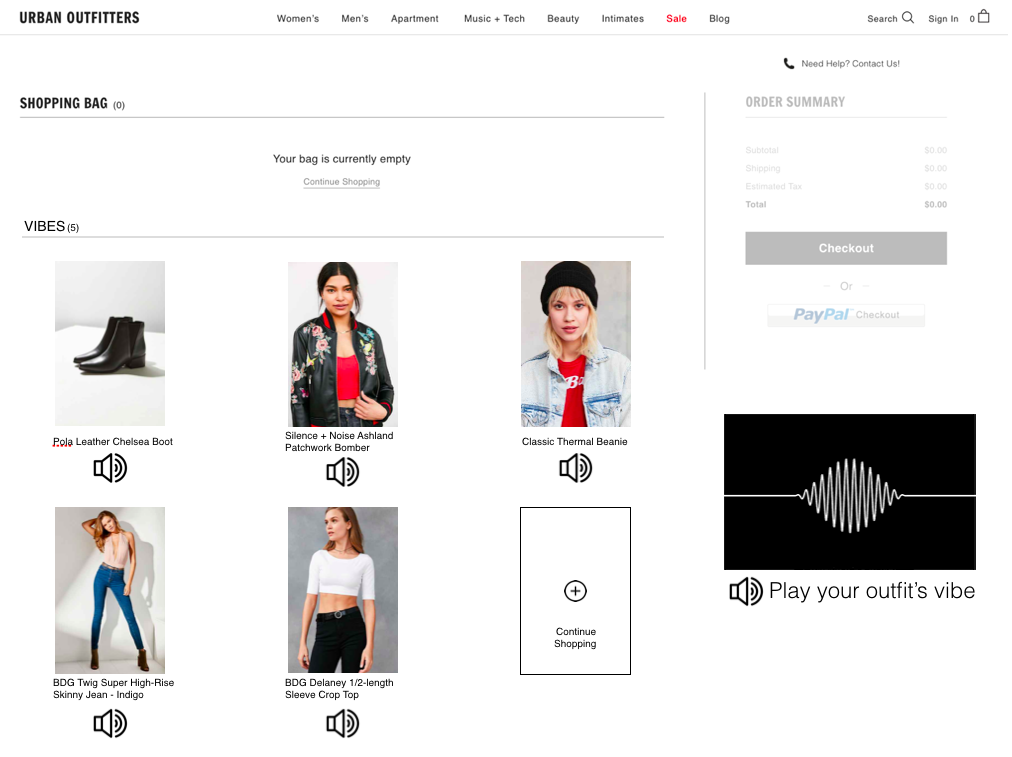Open the Women's menu
This screenshot has width=1012, height=757.
(x=298, y=19)
